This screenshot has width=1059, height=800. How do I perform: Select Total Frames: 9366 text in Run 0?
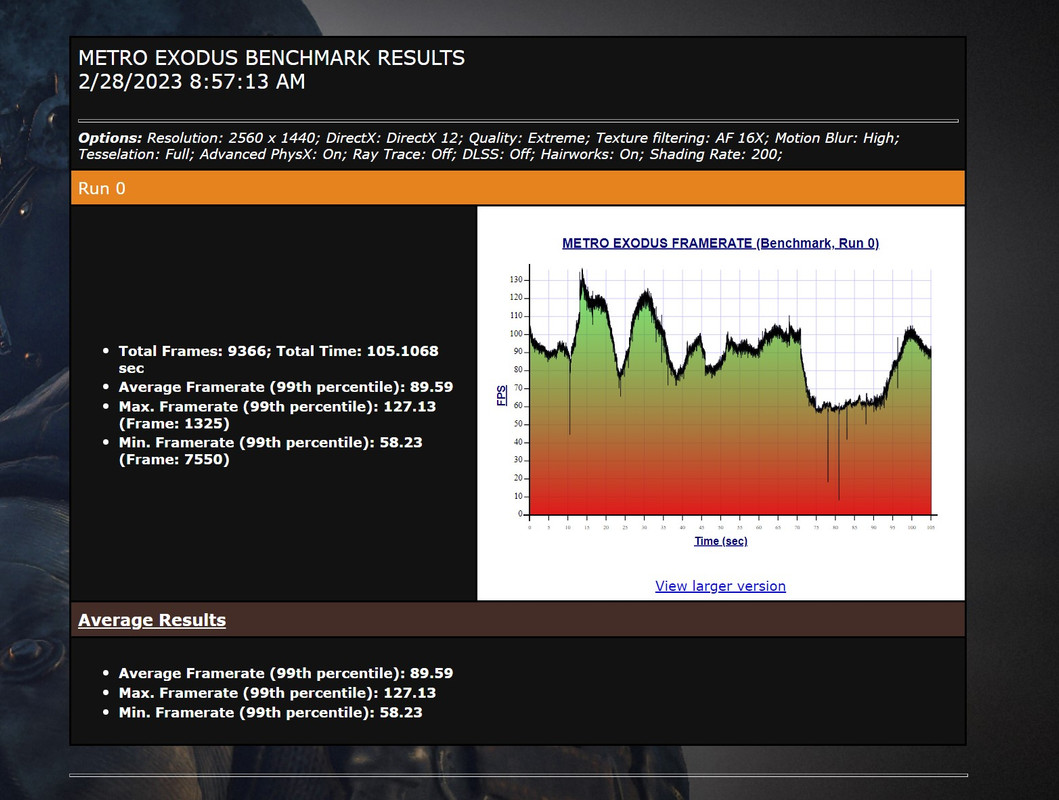tap(195, 351)
